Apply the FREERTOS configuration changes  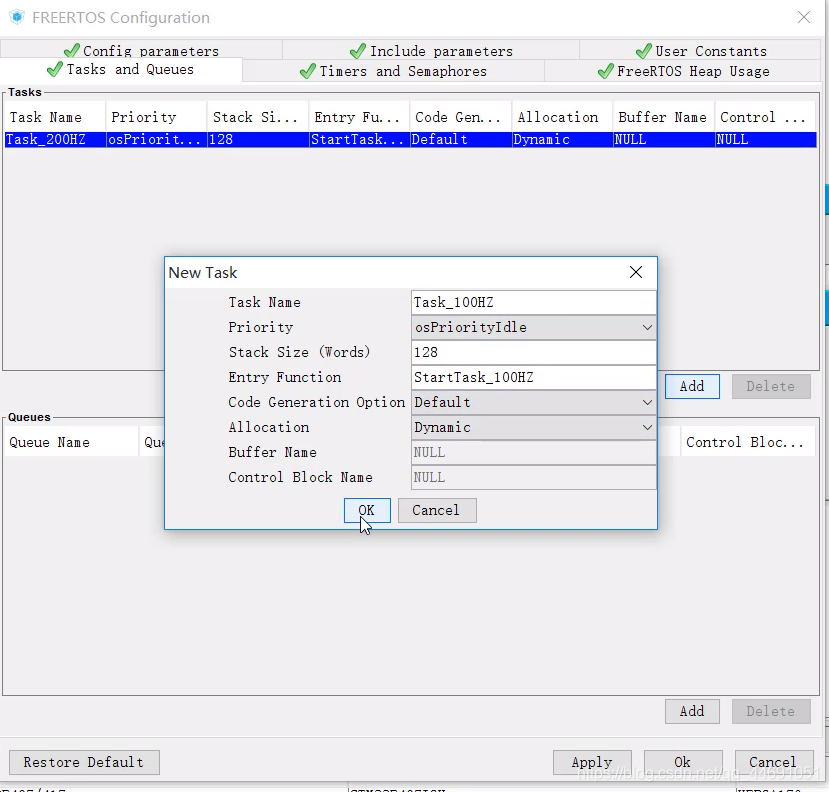click(592, 762)
